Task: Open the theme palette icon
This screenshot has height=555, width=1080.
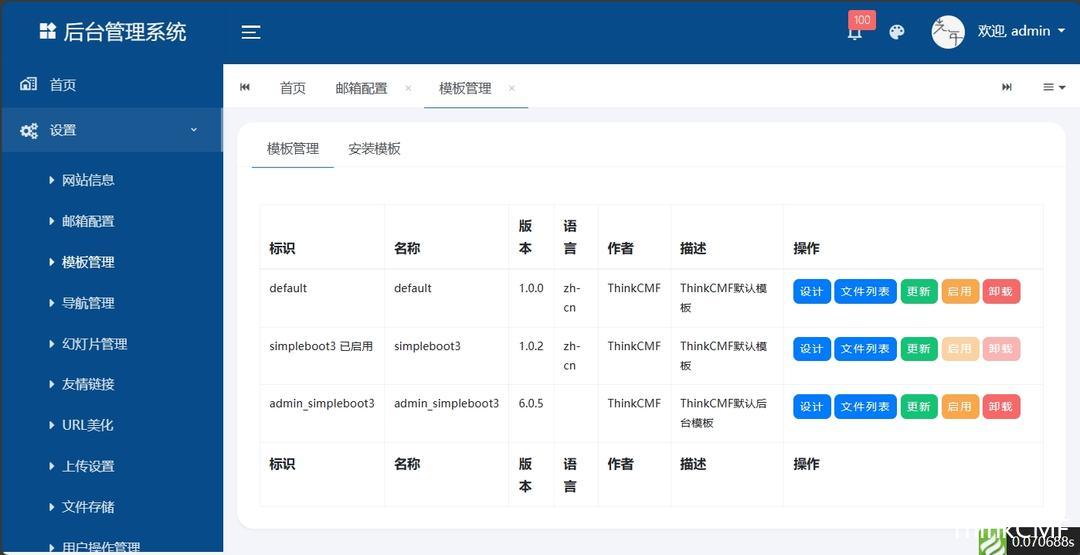Action: 896,32
